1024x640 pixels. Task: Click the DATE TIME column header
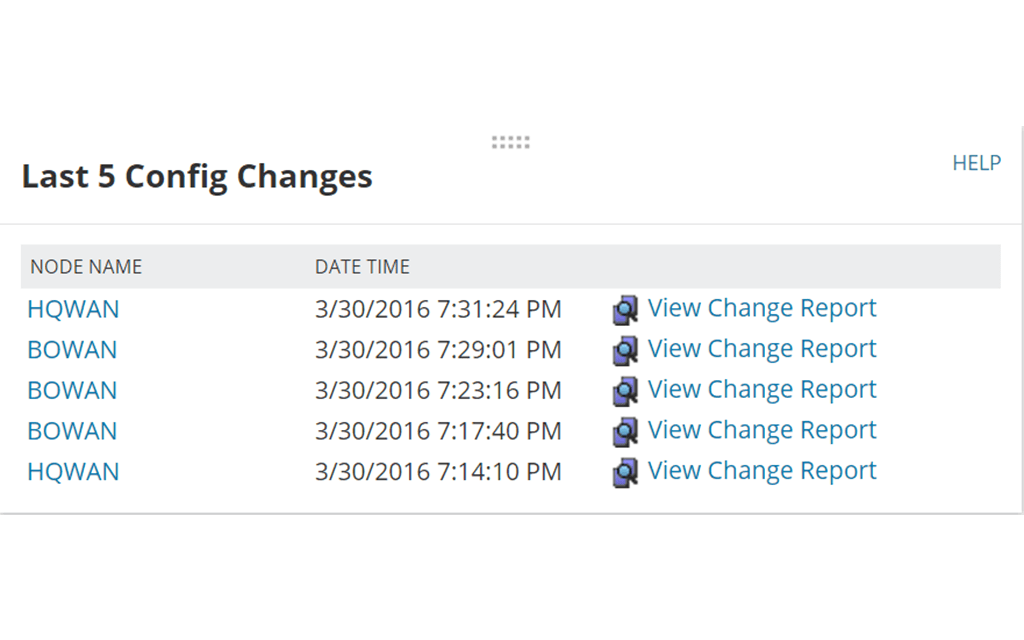click(362, 266)
